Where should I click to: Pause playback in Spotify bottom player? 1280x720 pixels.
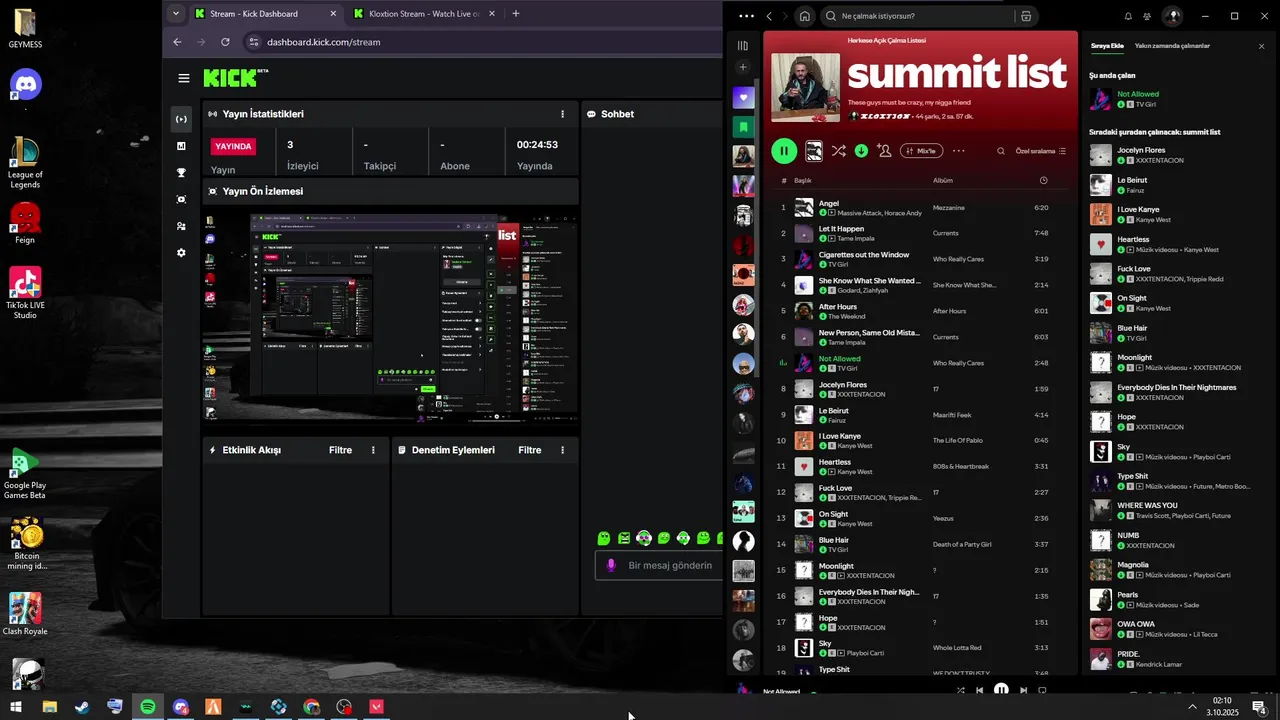1001,690
